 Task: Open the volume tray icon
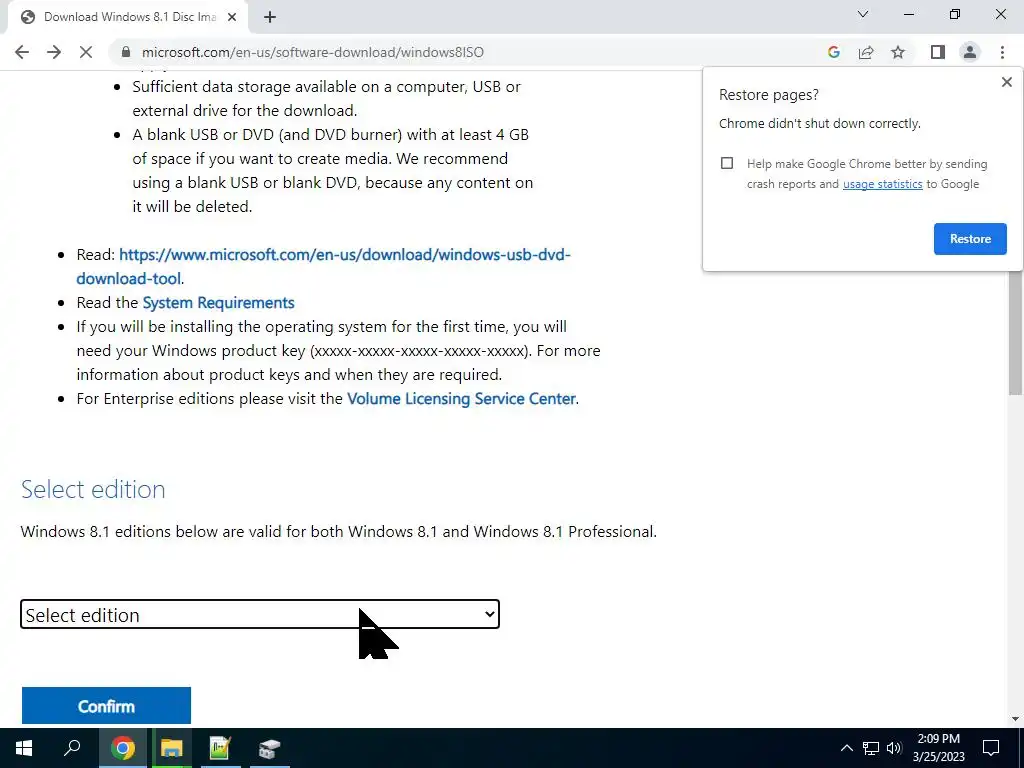coord(894,748)
